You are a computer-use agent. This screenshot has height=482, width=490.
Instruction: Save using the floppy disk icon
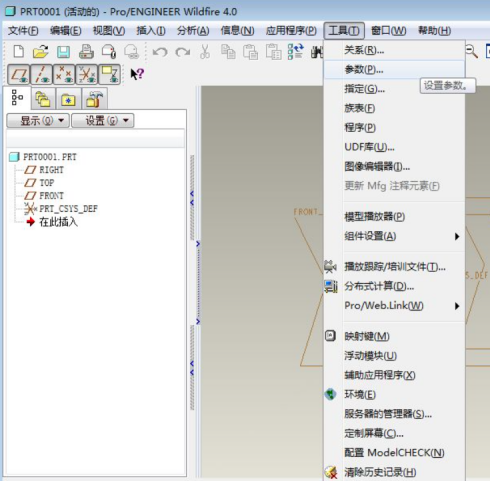click(x=63, y=52)
